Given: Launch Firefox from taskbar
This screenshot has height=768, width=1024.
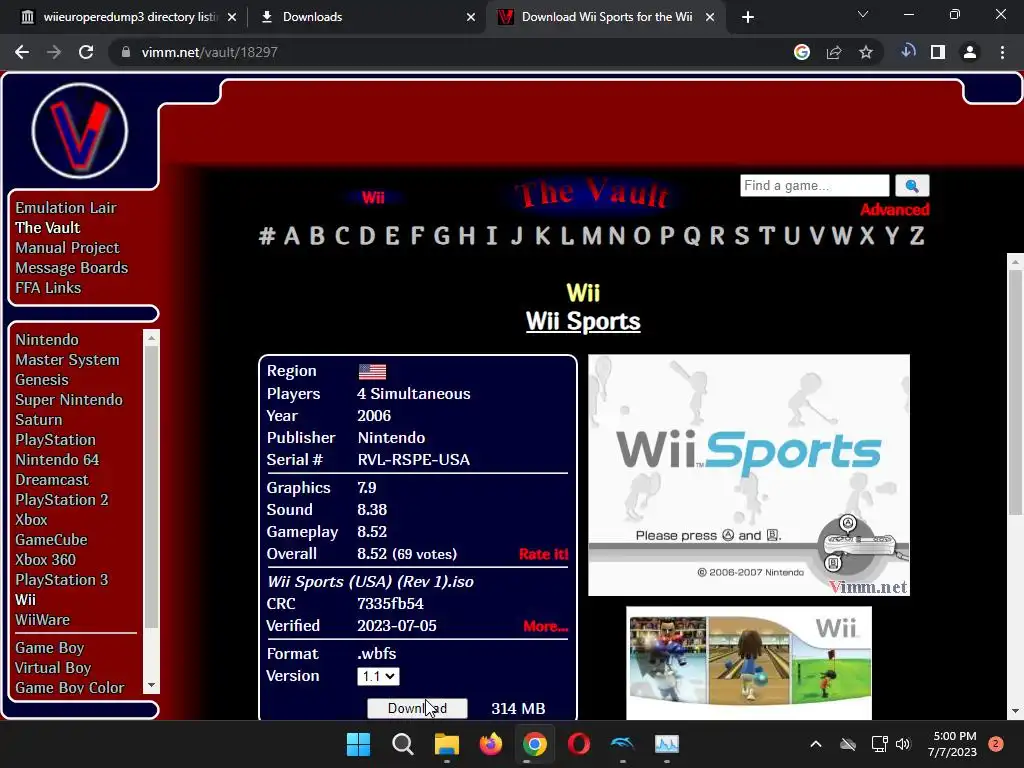Looking at the screenshot, I should coord(491,744).
